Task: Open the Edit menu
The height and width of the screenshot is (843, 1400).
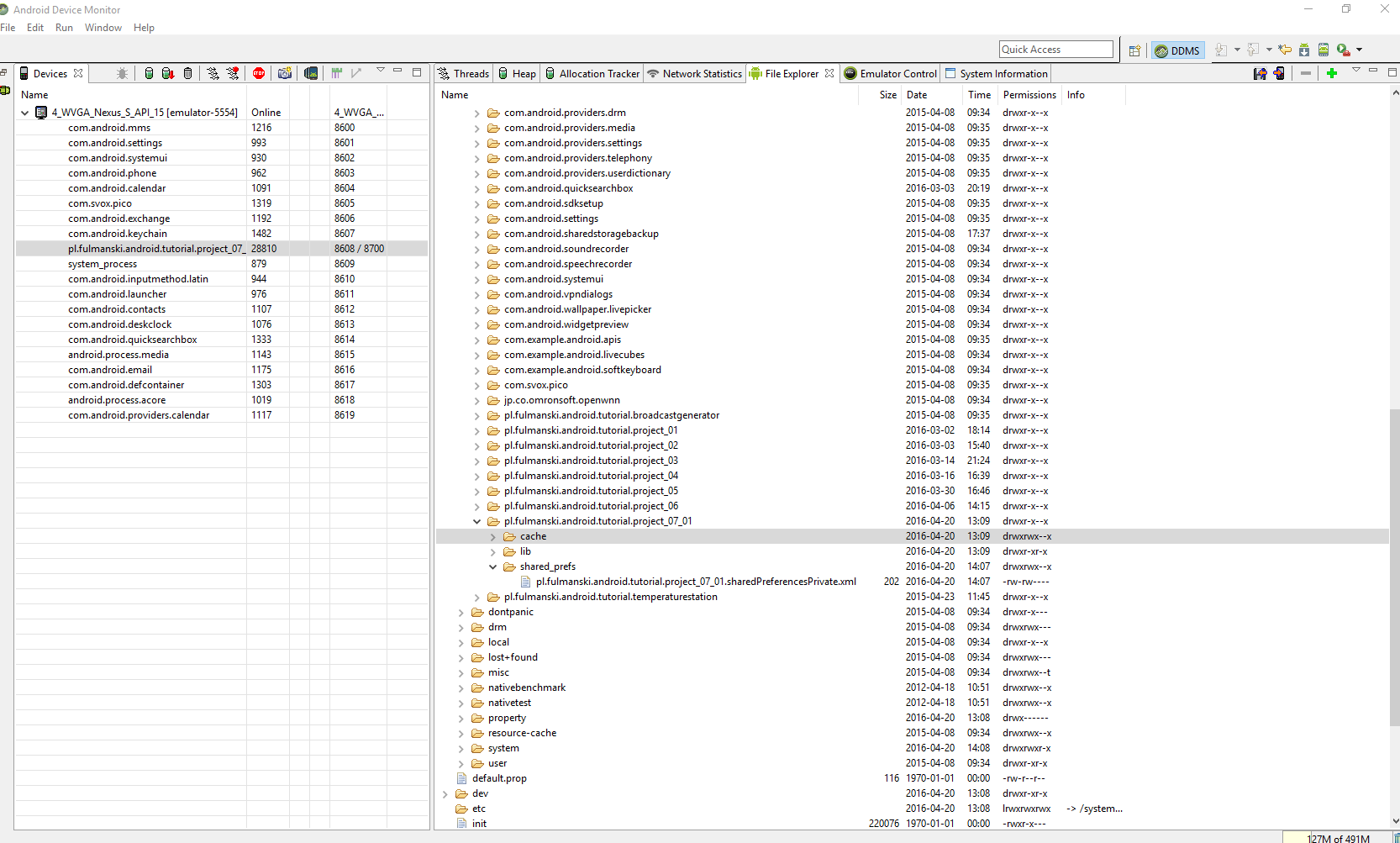Action: pos(35,28)
